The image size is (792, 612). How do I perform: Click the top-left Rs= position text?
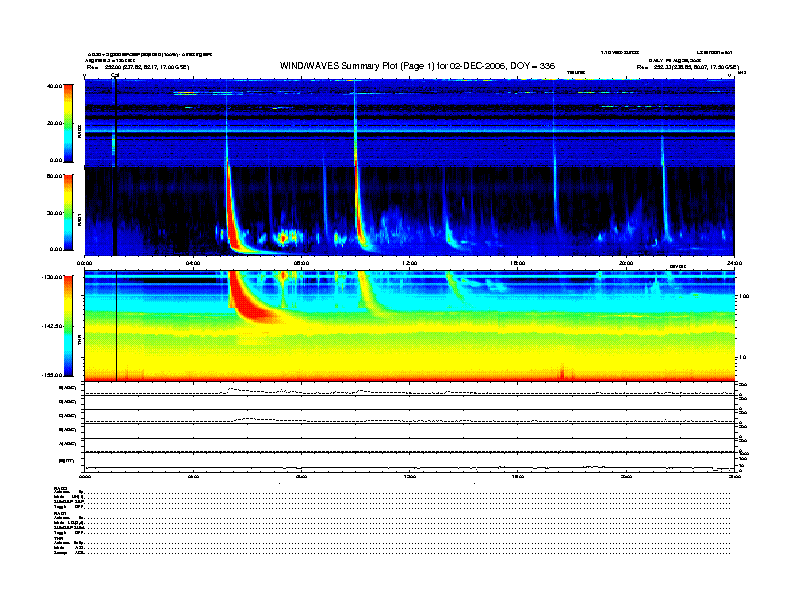tap(138, 67)
